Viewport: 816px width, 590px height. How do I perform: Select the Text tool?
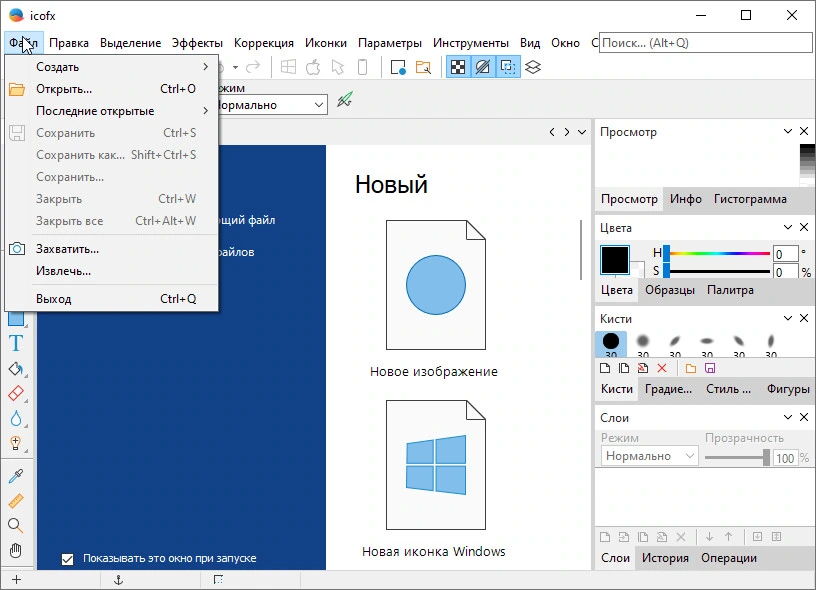point(16,343)
